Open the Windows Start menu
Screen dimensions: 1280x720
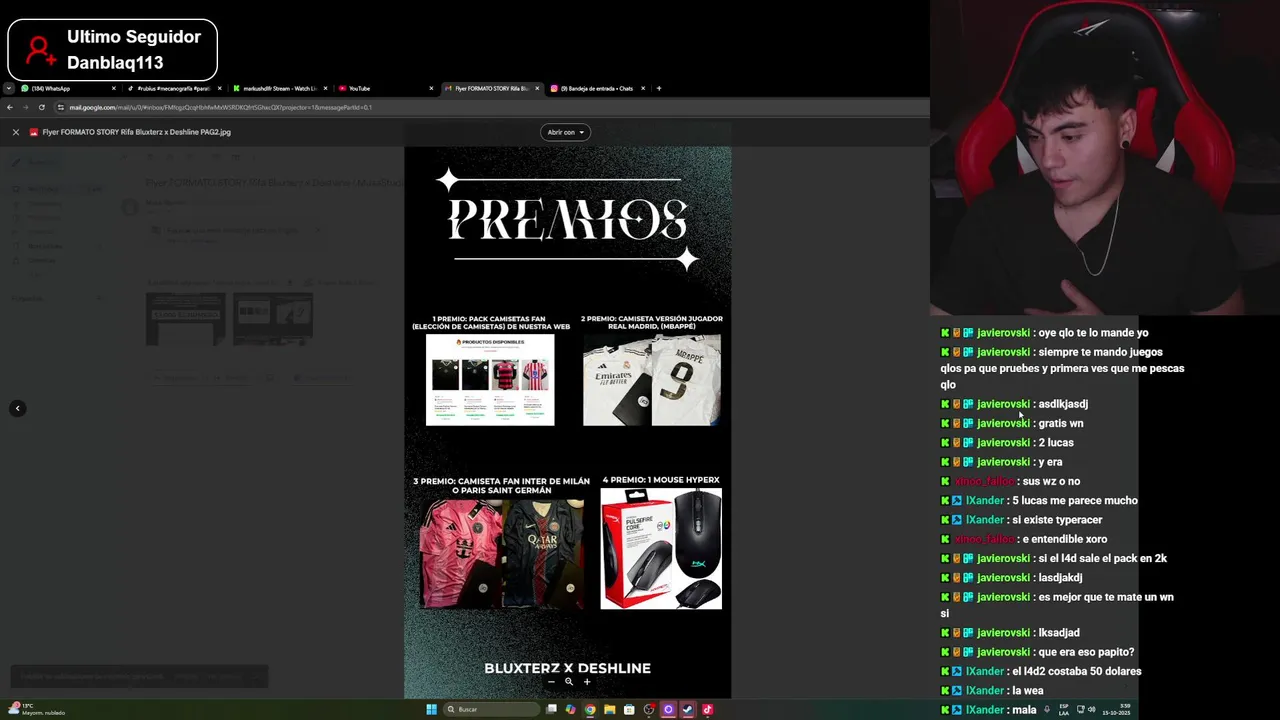[431, 709]
